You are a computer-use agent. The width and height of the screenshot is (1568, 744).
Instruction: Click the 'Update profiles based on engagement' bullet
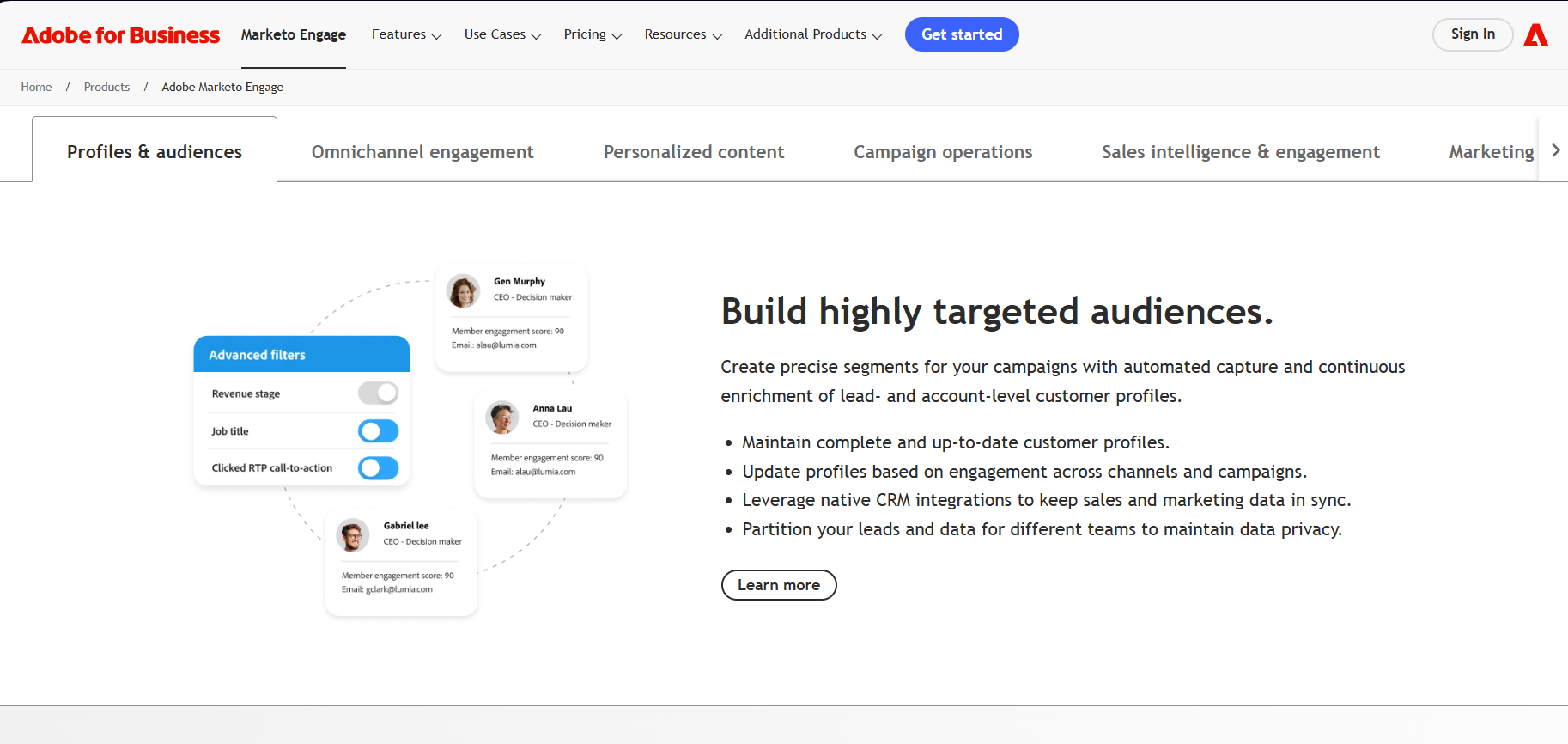(x=1024, y=472)
